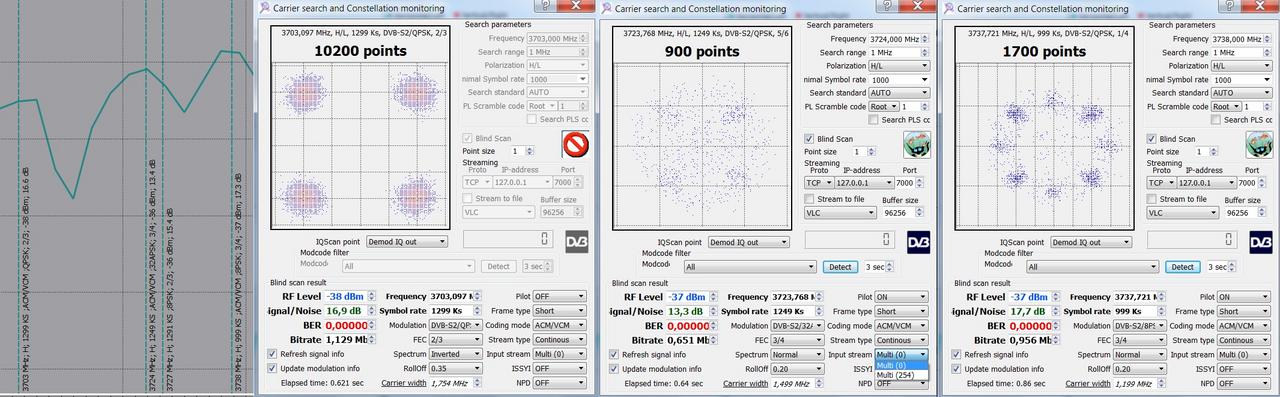This screenshot has height=397, width=1280.
Task: Toggle Blind Scan checkbox in the middle window
Action: pyautogui.click(x=809, y=139)
